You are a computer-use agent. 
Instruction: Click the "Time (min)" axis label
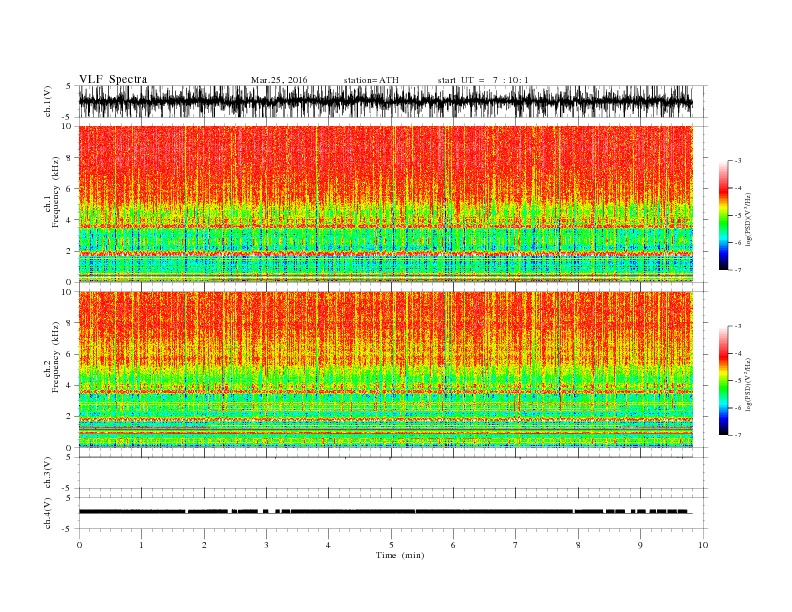400,555
